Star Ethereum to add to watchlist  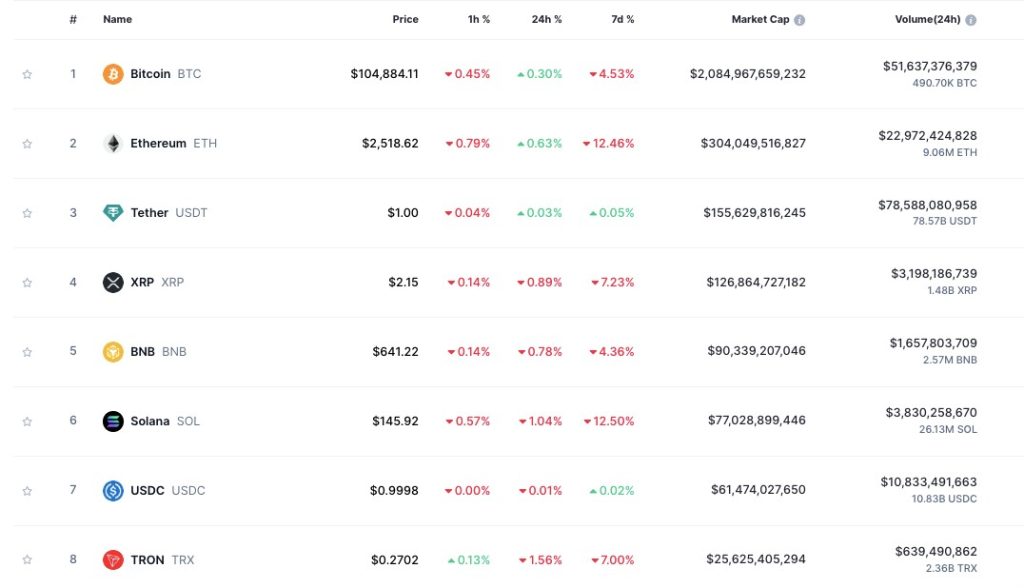click(x=27, y=144)
